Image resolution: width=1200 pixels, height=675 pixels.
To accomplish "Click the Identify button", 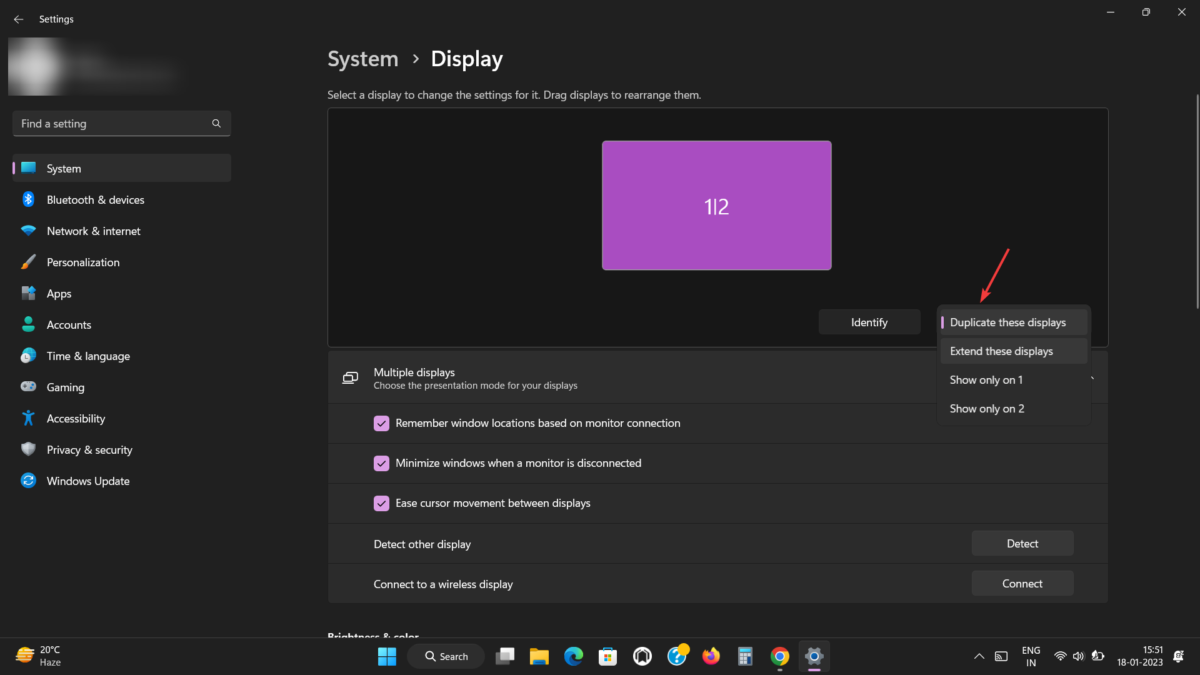I will 869,321.
